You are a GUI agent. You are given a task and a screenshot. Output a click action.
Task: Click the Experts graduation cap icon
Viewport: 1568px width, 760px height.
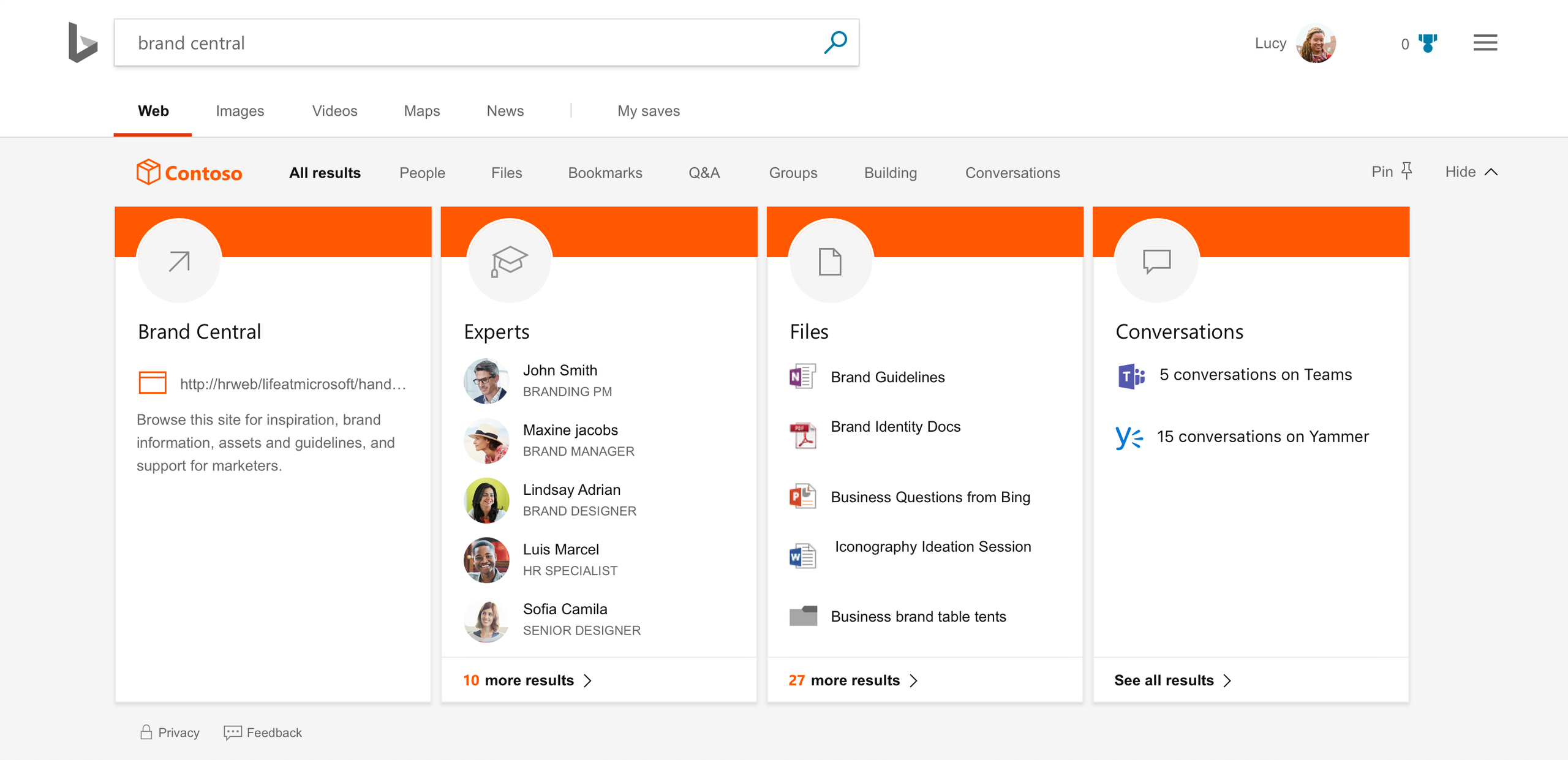[509, 261]
